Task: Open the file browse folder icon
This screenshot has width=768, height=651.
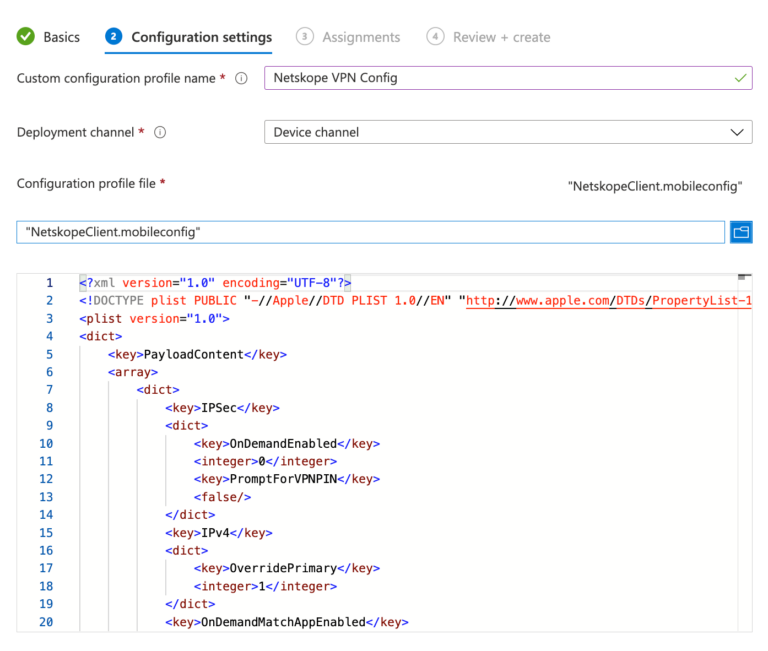Action: 741,232
